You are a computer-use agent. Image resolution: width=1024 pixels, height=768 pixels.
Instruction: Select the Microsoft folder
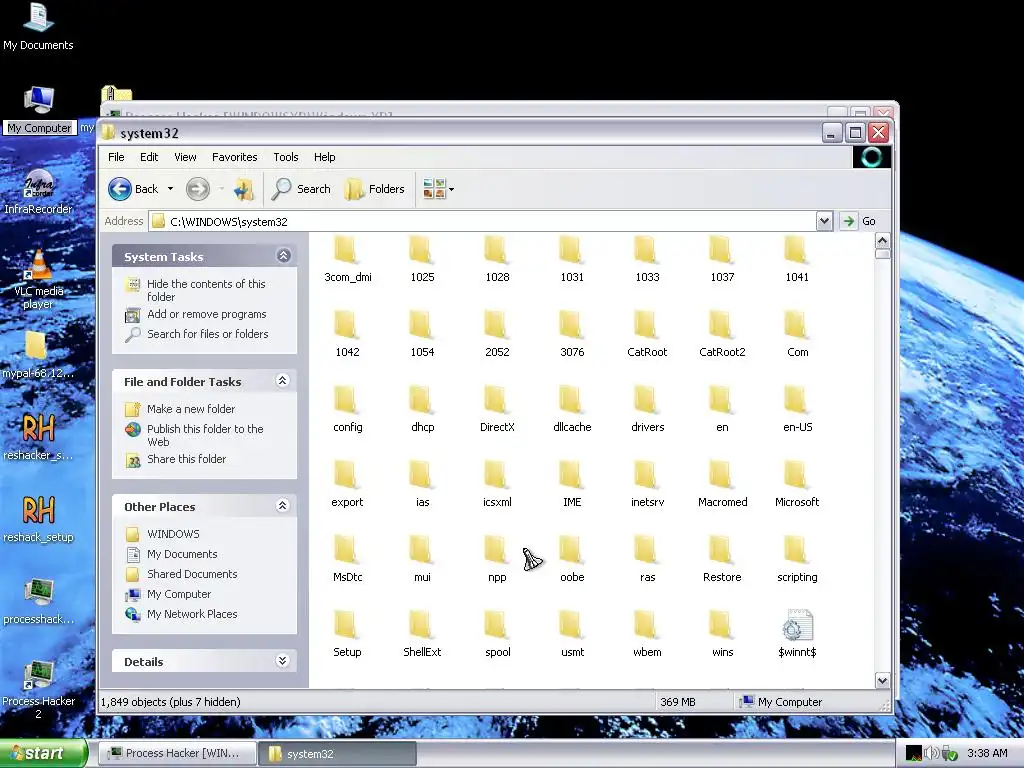[797, 485]
